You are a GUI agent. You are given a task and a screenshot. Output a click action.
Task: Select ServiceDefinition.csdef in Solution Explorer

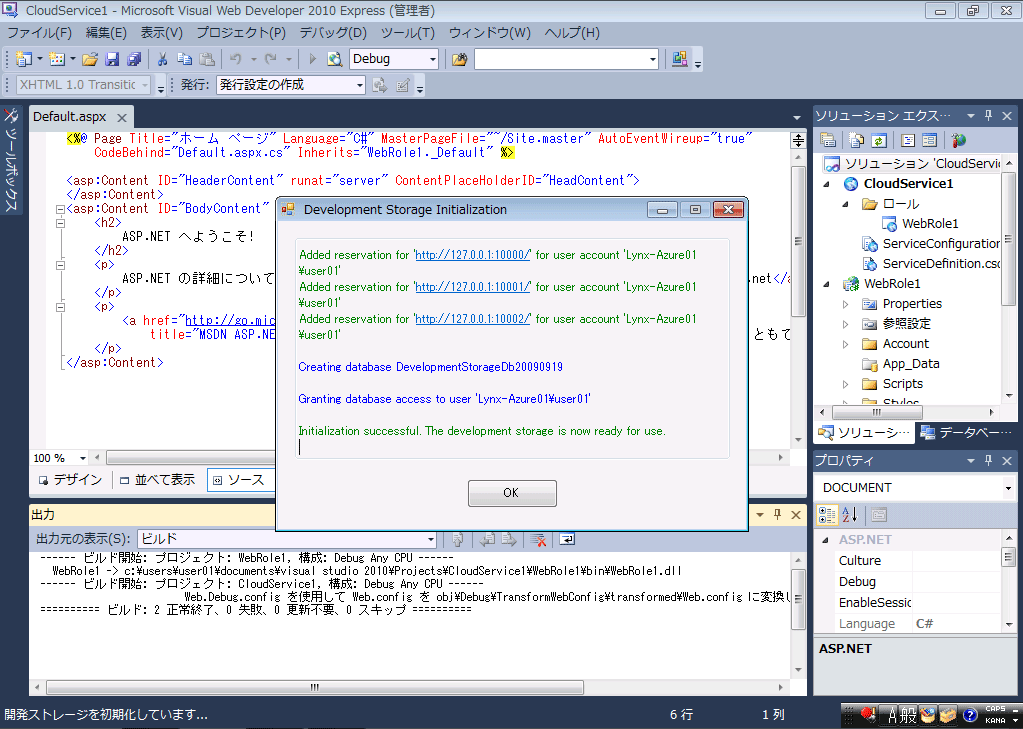click(941, 264)
